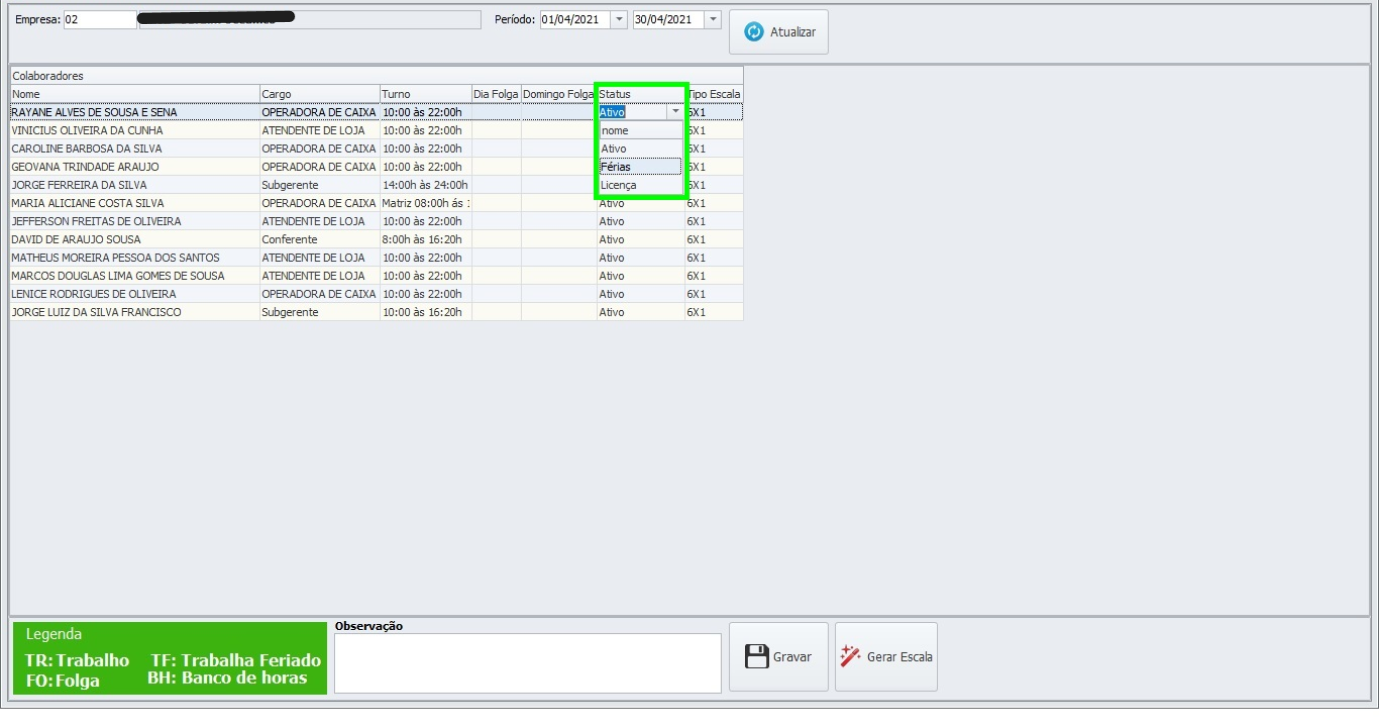
Task: Open the period start date dropdown
Action: (x=618, y=20)
